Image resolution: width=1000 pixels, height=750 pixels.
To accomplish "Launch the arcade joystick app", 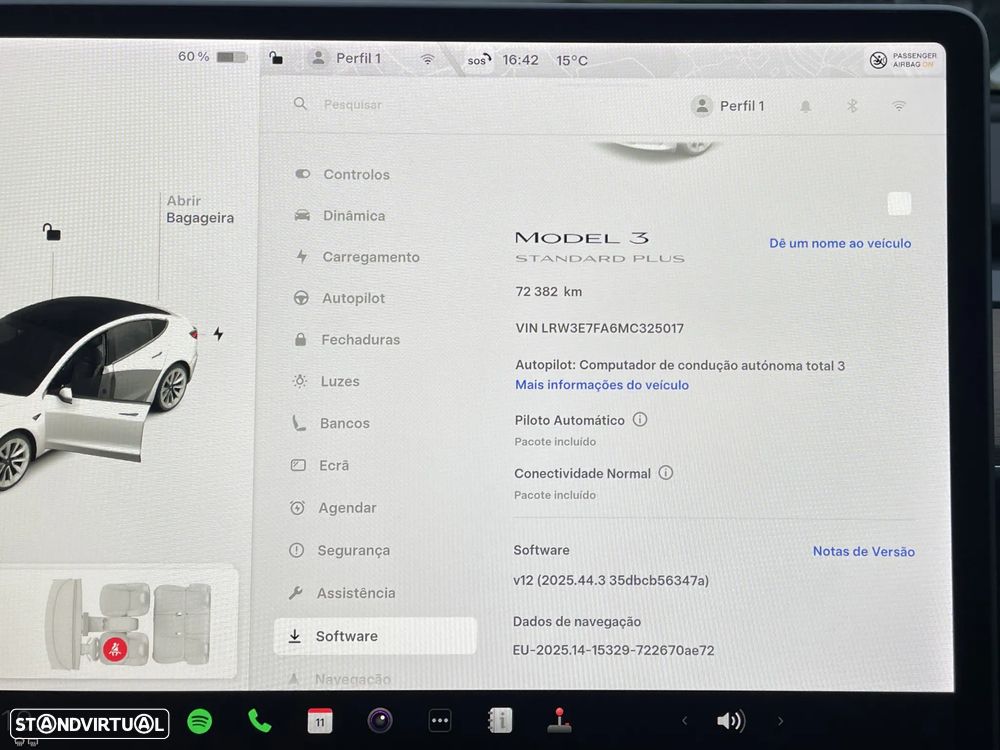I will pyautogui.click(x=559, y=721).
